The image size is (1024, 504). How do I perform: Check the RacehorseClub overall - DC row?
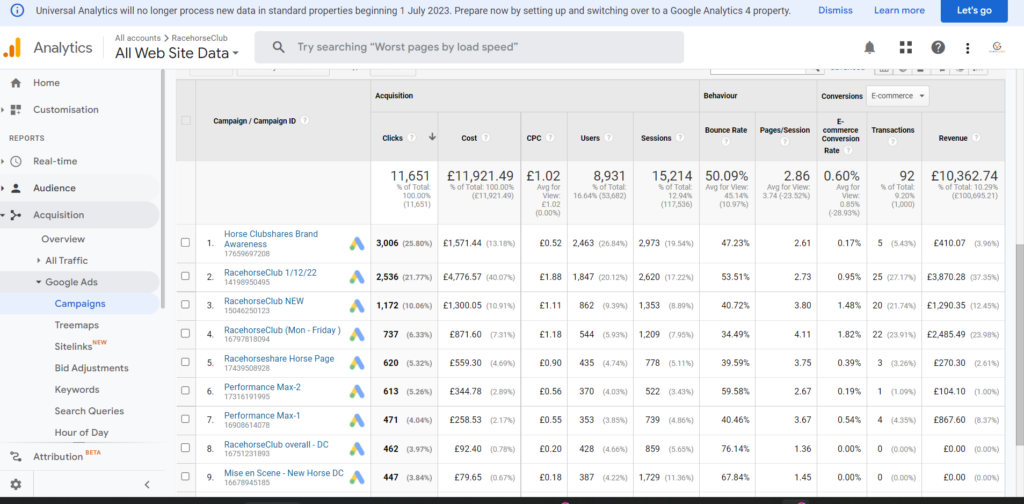[185, 448]
